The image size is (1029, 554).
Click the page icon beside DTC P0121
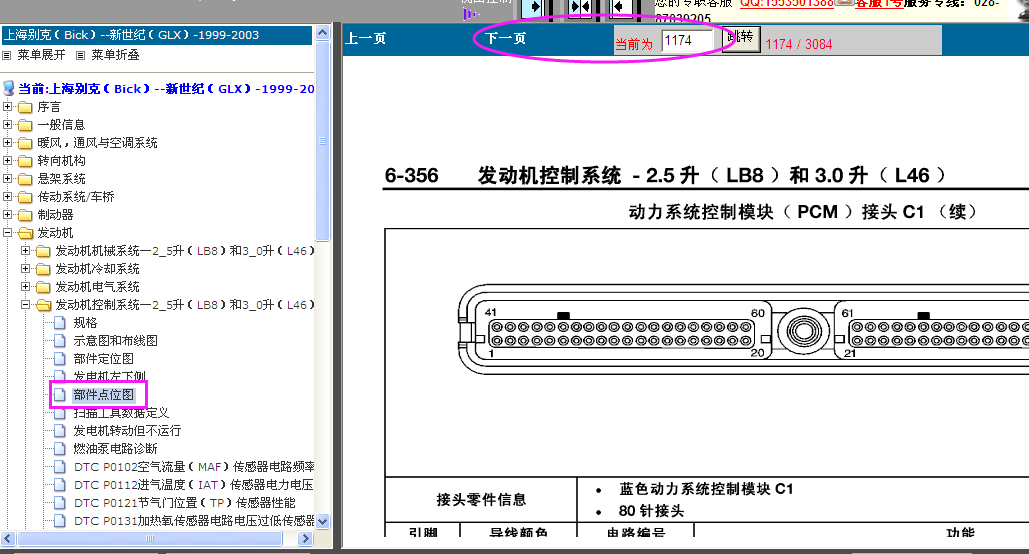[x=60, y=503]
